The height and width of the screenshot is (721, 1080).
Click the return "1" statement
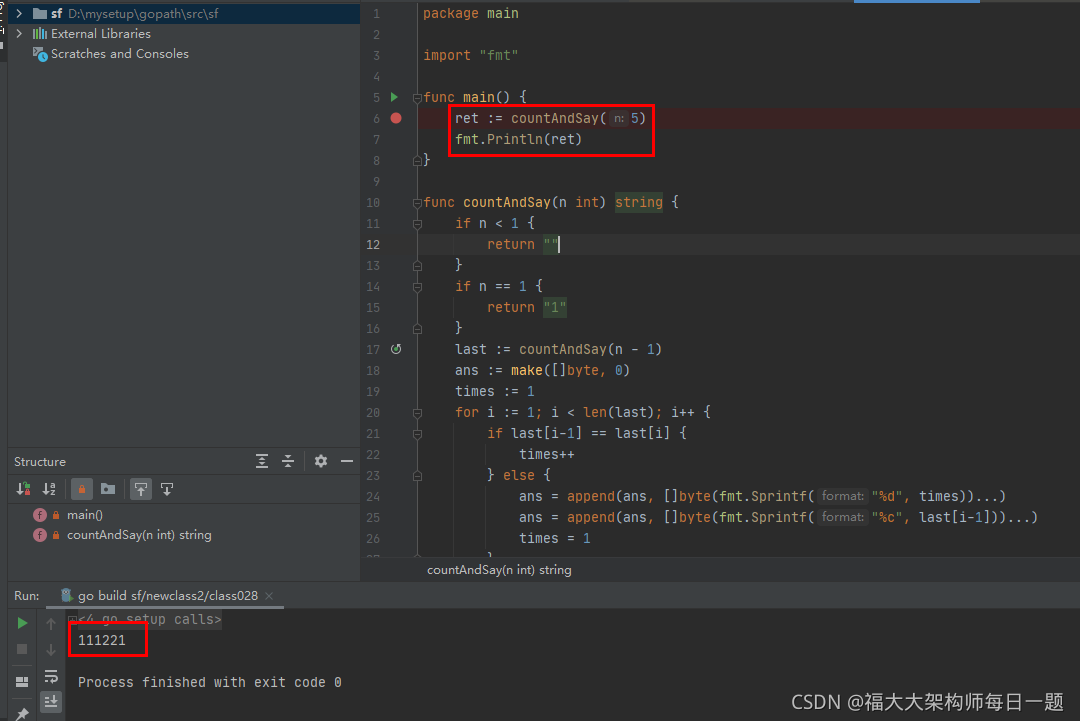tap(526, 307)
